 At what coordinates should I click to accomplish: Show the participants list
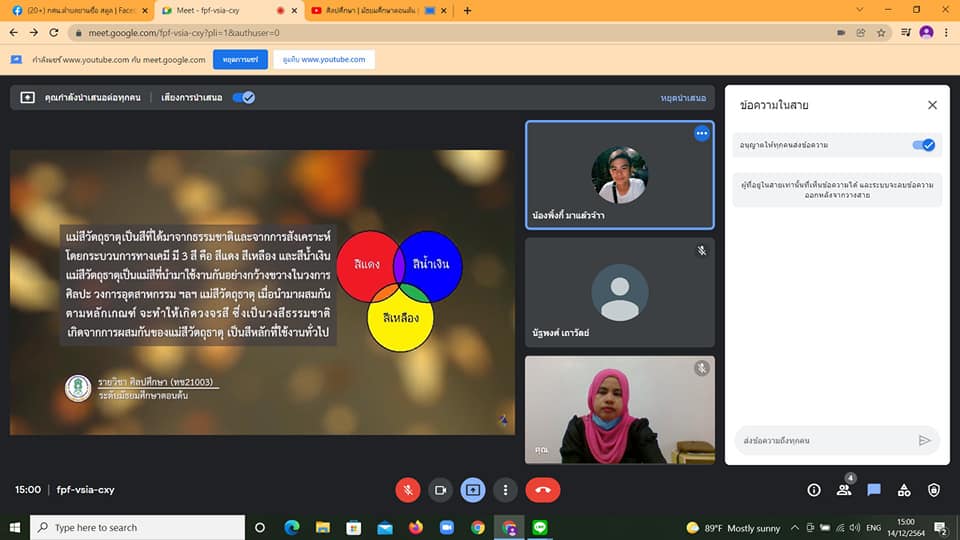844,490
